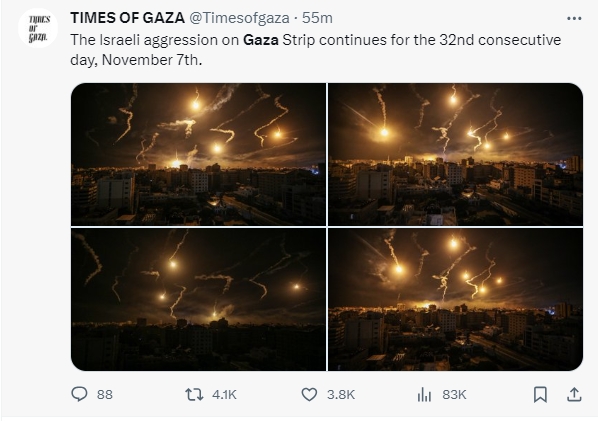The image size is (598, 421).
Task: Click the 88 replies count
Action: pyautogui.click(x=104, y=394)
